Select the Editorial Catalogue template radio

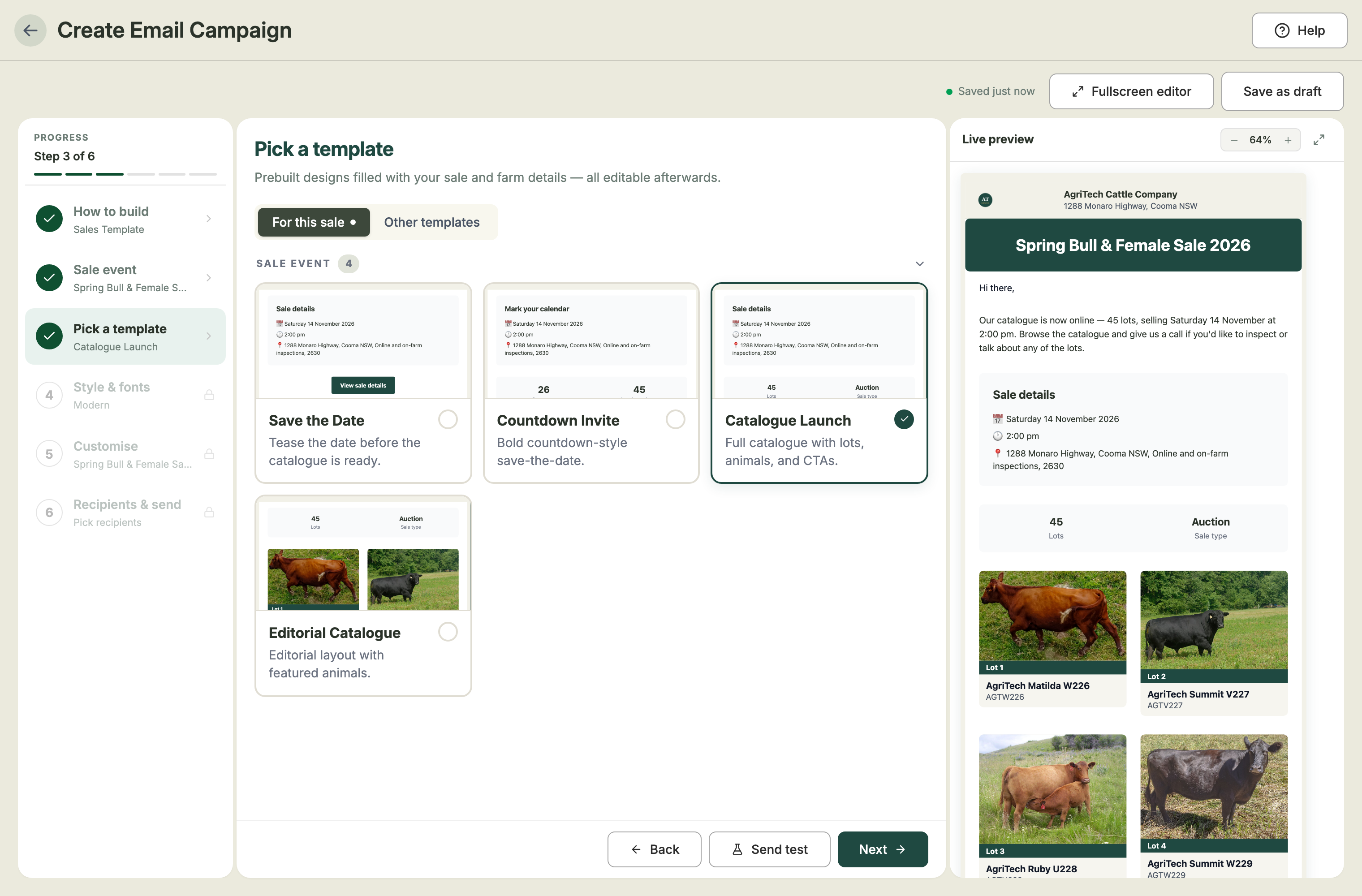(x=448, y=632)
